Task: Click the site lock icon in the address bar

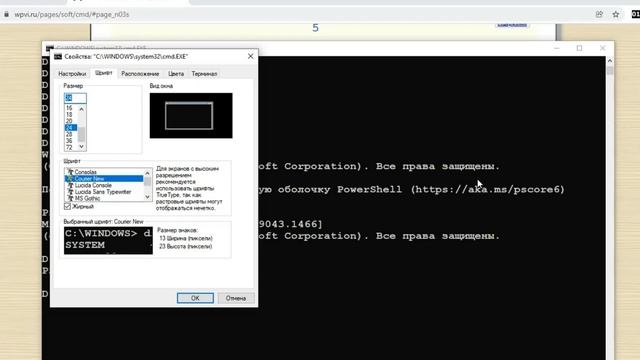Action: point(6,14)
